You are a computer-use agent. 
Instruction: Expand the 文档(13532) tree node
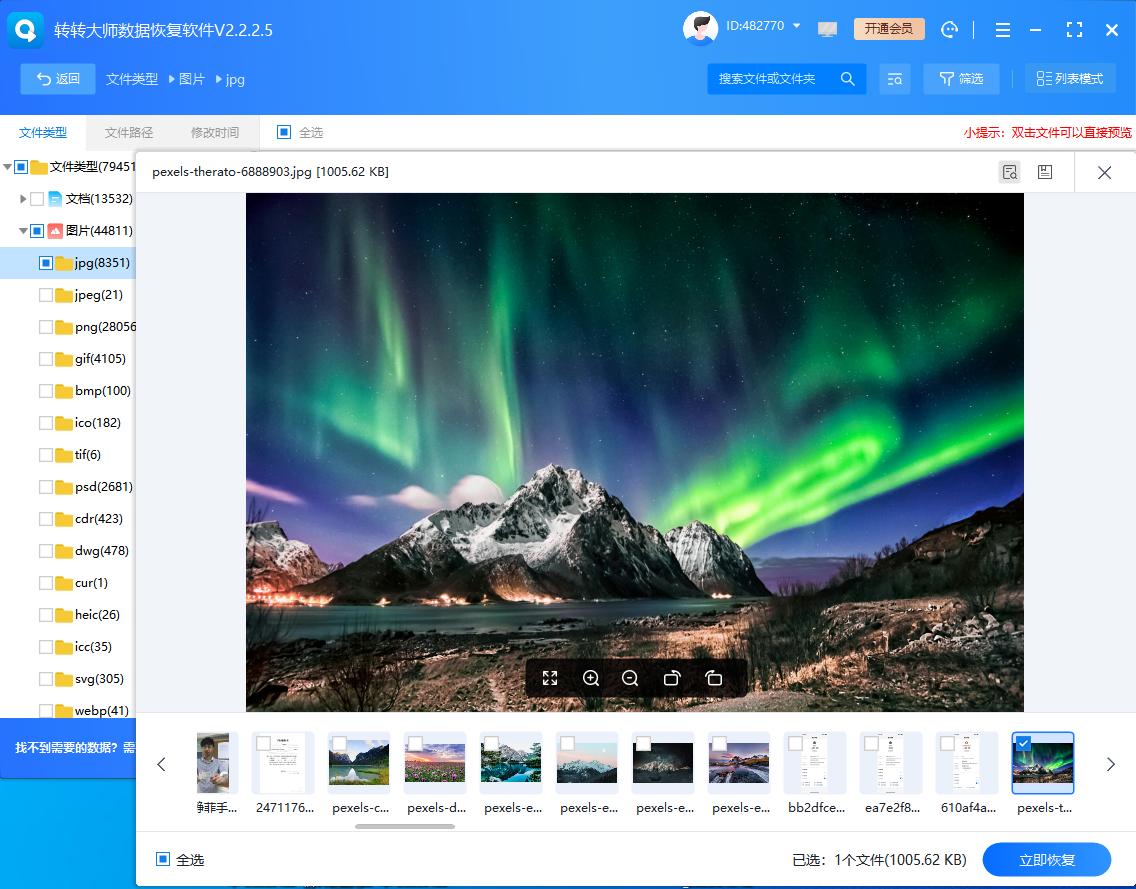click(22, 198)
